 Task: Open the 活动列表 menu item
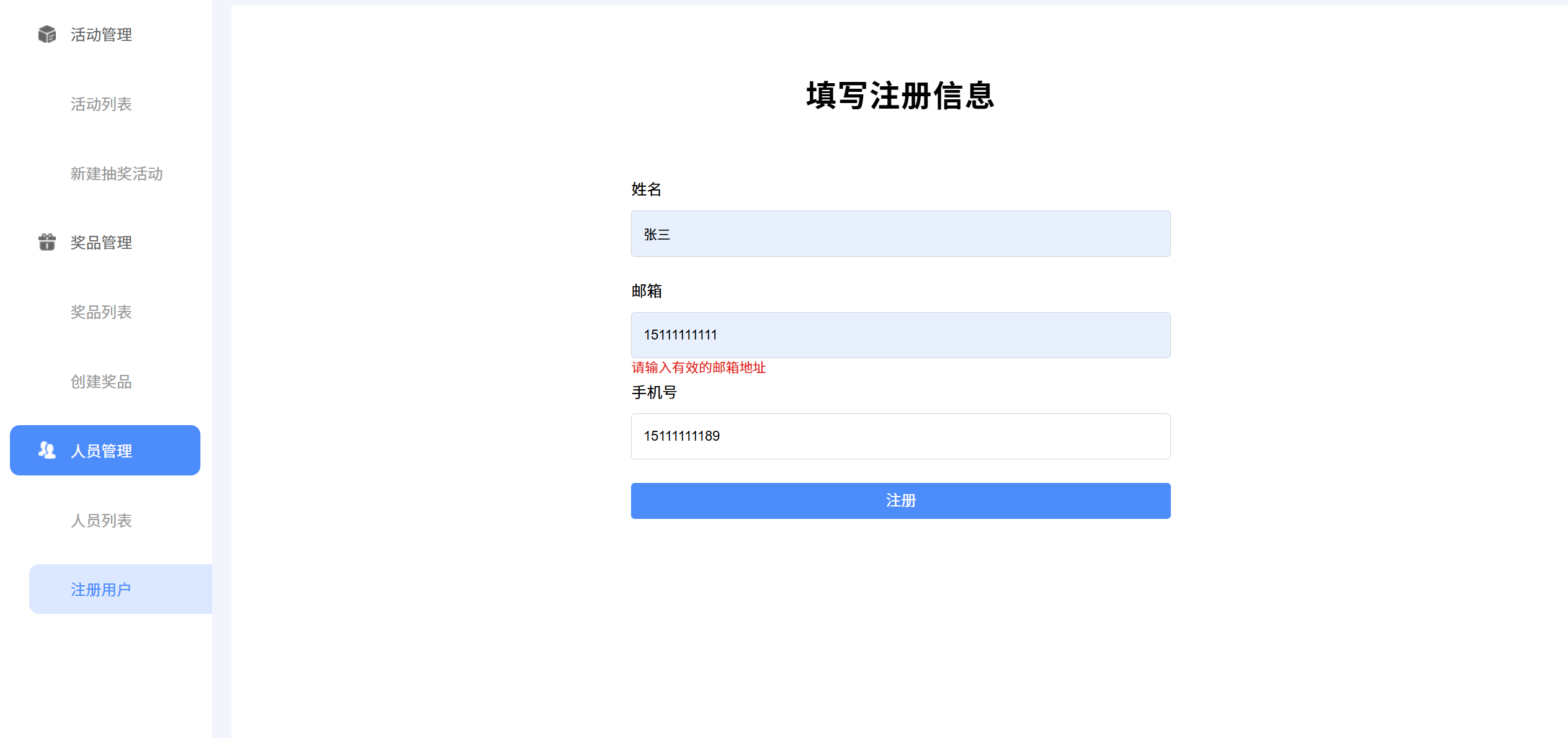101,104
